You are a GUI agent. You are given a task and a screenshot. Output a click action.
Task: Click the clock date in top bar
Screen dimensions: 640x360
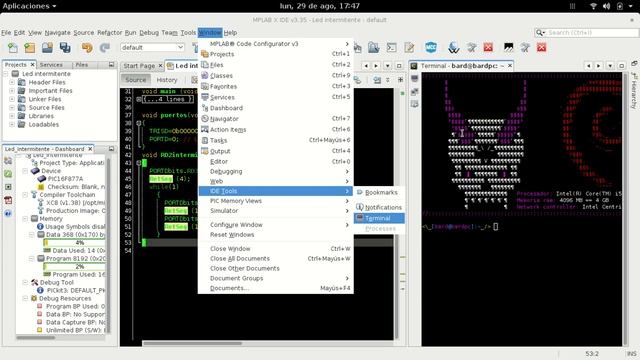click(x=320, y=6)
